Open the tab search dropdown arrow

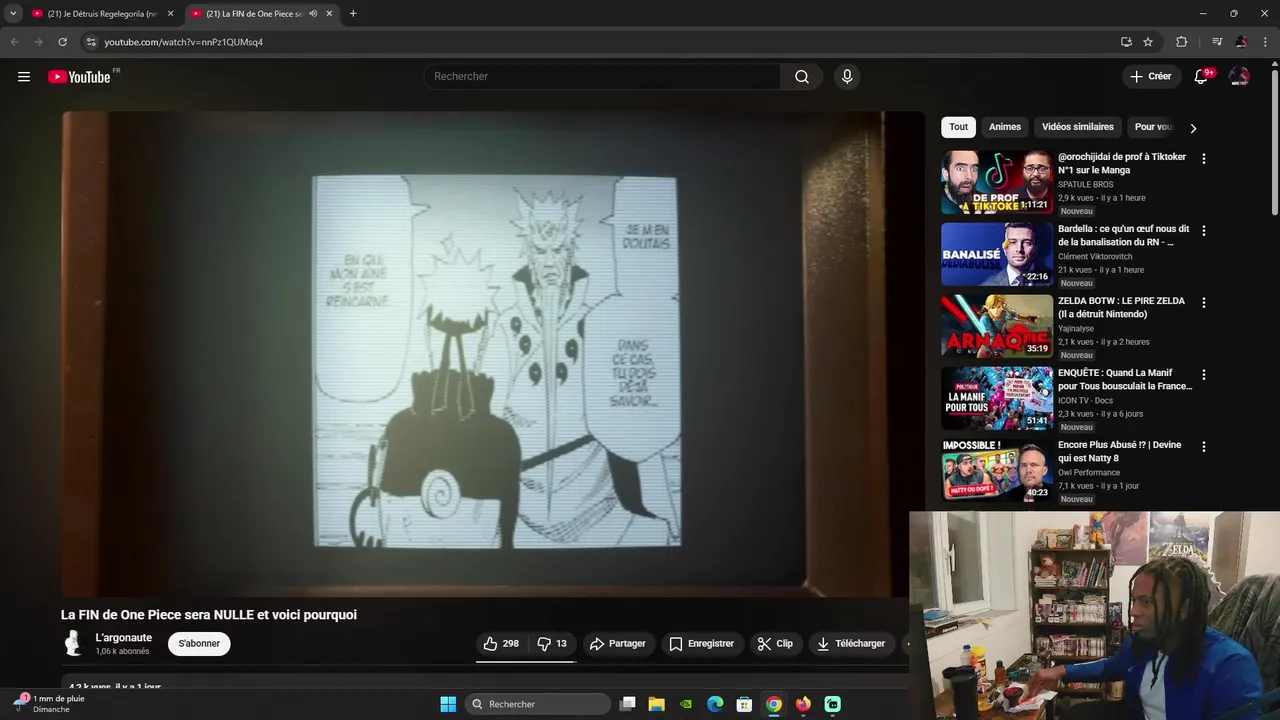(x=13, y=14)
